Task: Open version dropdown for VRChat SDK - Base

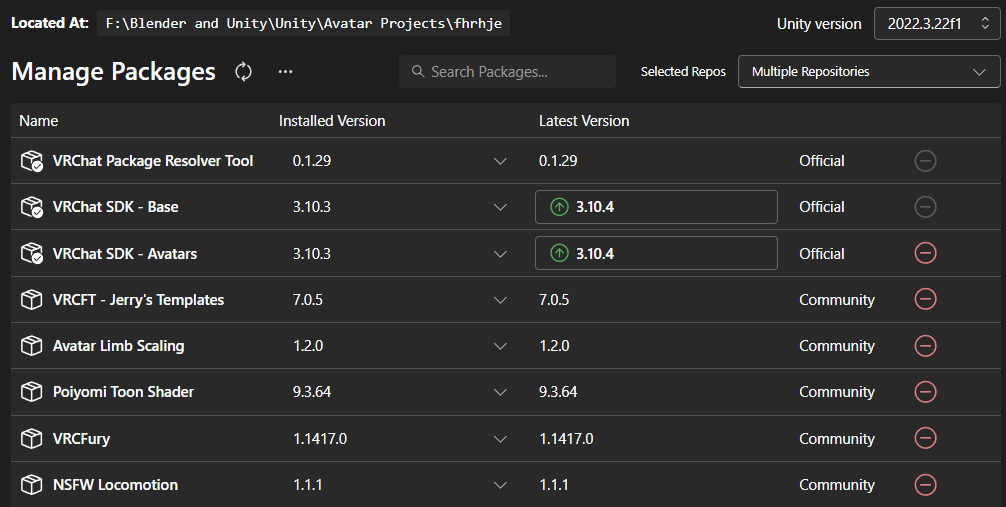Action: coord(500,207)
